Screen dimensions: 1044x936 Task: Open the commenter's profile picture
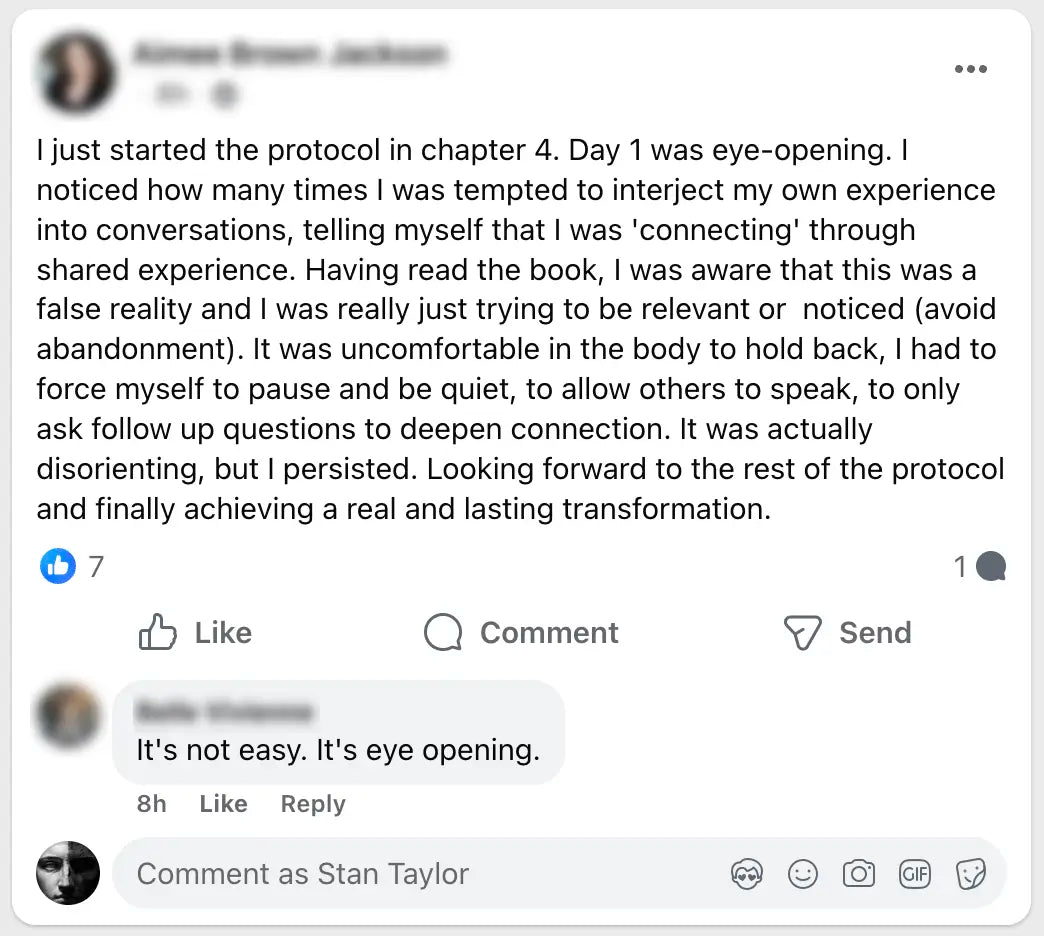click(68, 717)
